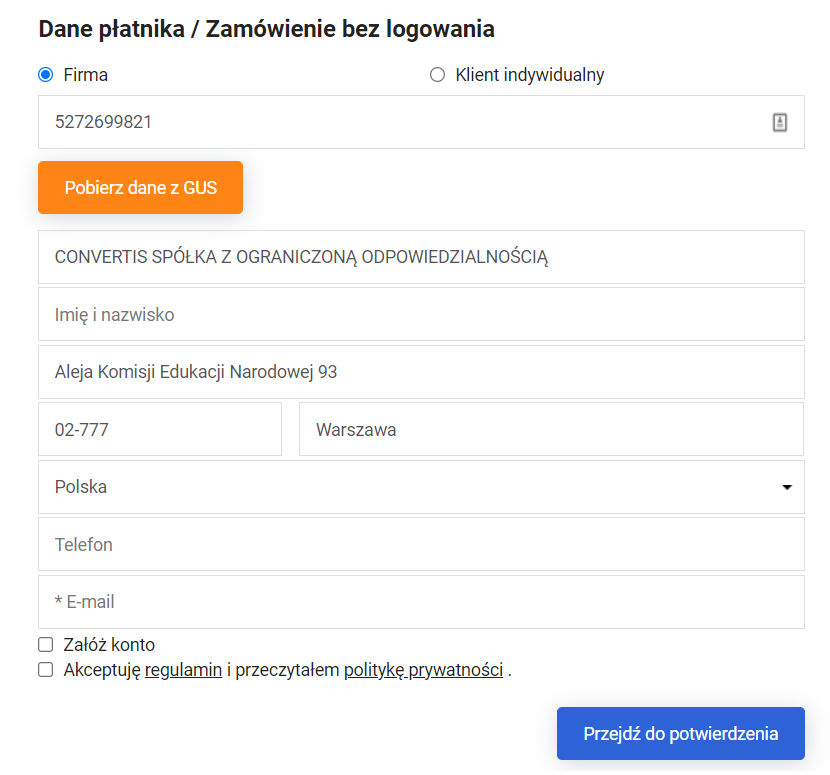Screen dimensions: 830x775
Task: Enable the Załóż konto checkbox
Action: 45,645
